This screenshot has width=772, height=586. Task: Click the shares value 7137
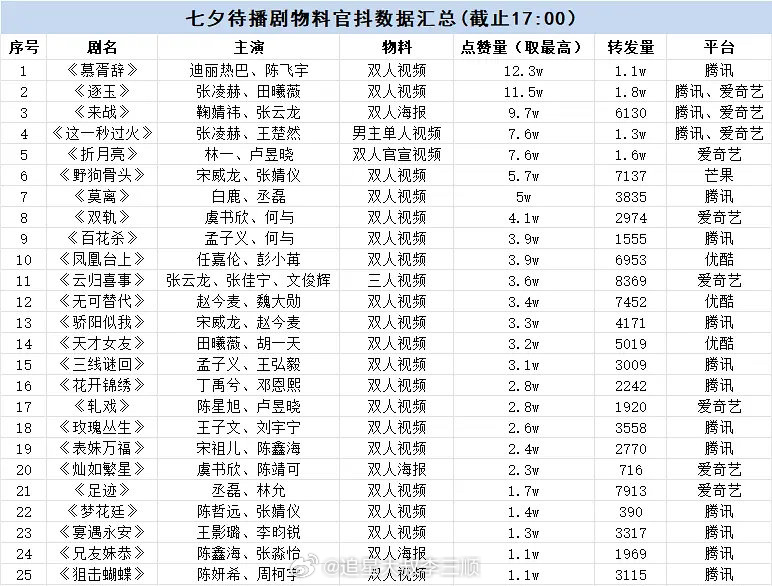click(631, 176)
